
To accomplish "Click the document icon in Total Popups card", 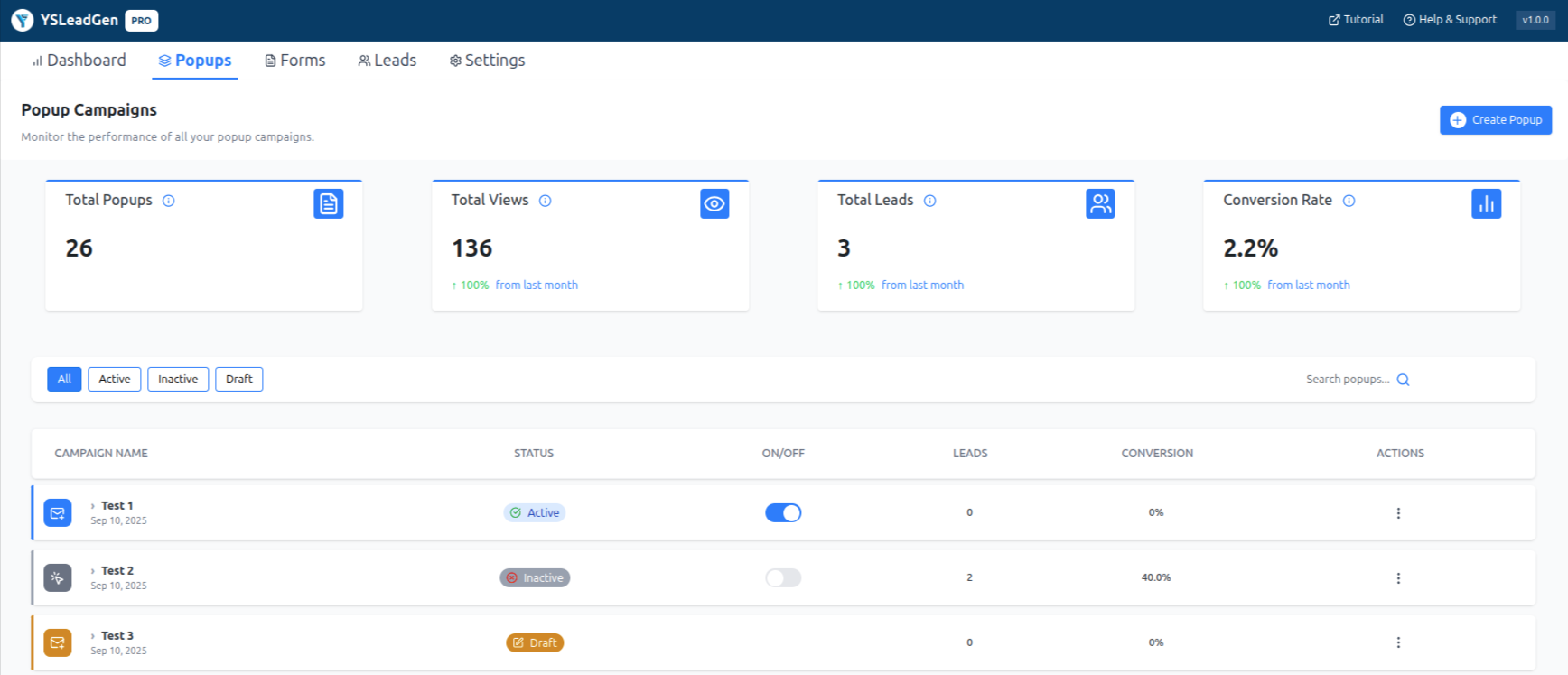I will pos(329,204).
